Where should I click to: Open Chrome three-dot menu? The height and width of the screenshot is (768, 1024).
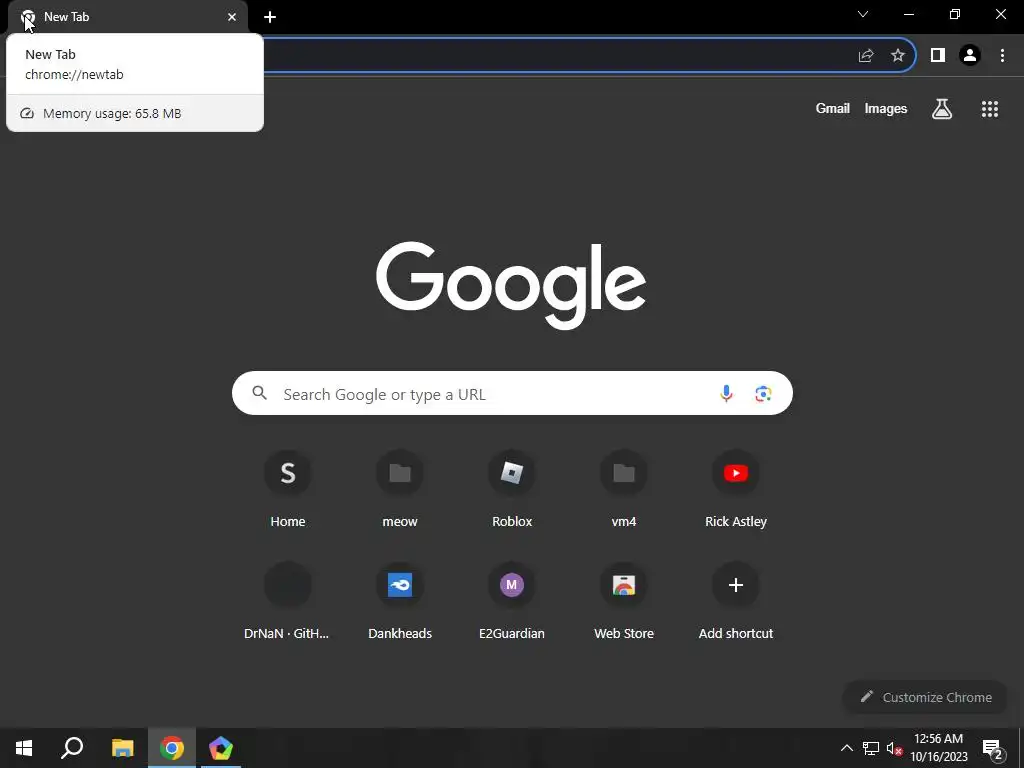pyautogui.click(x=1002, y=56)
